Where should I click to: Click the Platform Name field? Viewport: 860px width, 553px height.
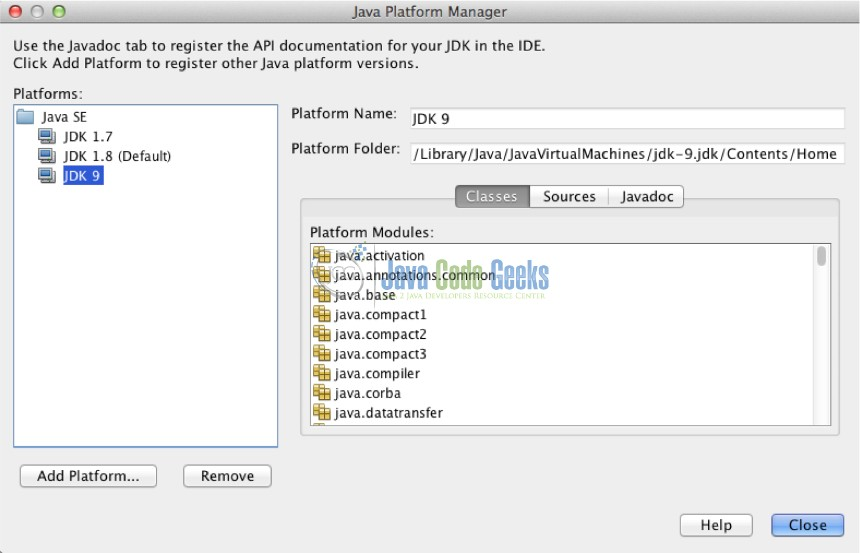pyautogui.click(x=627, y=118)
